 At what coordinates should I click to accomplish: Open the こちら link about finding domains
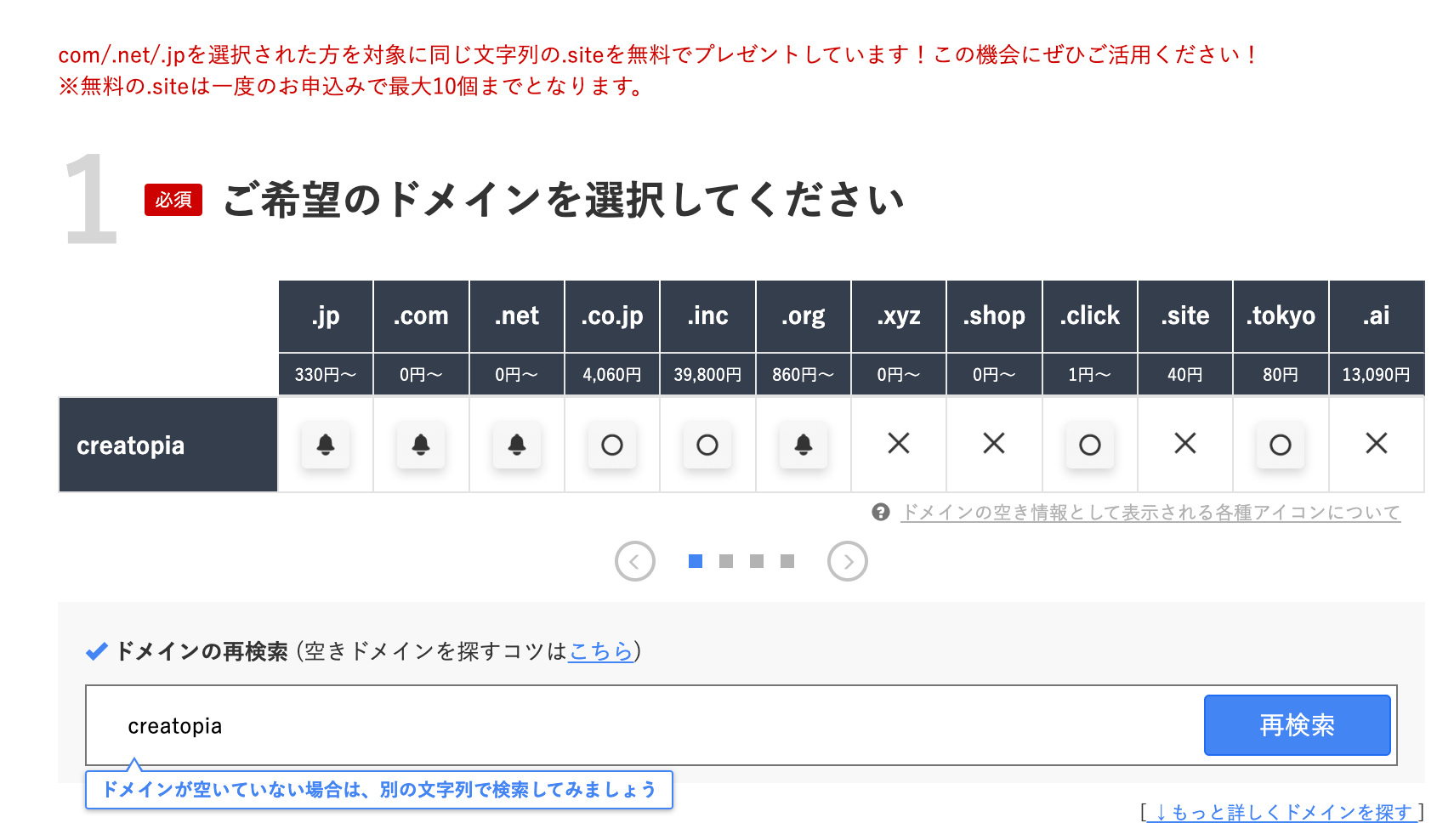599,653
